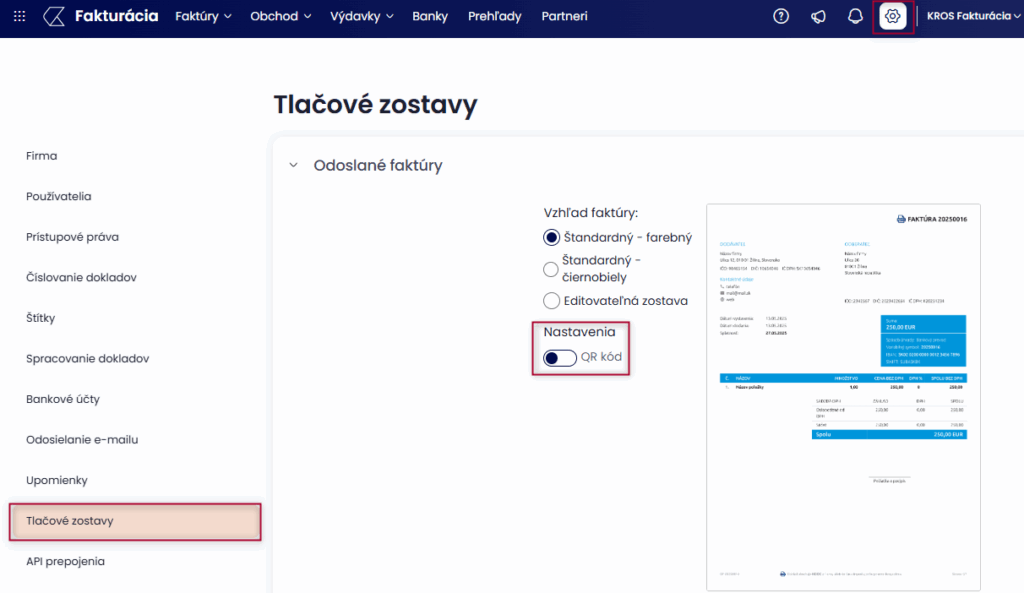The image size is (1024, 593).
Task: Click the invoice preview thumbnail
Action: (843, 397)
